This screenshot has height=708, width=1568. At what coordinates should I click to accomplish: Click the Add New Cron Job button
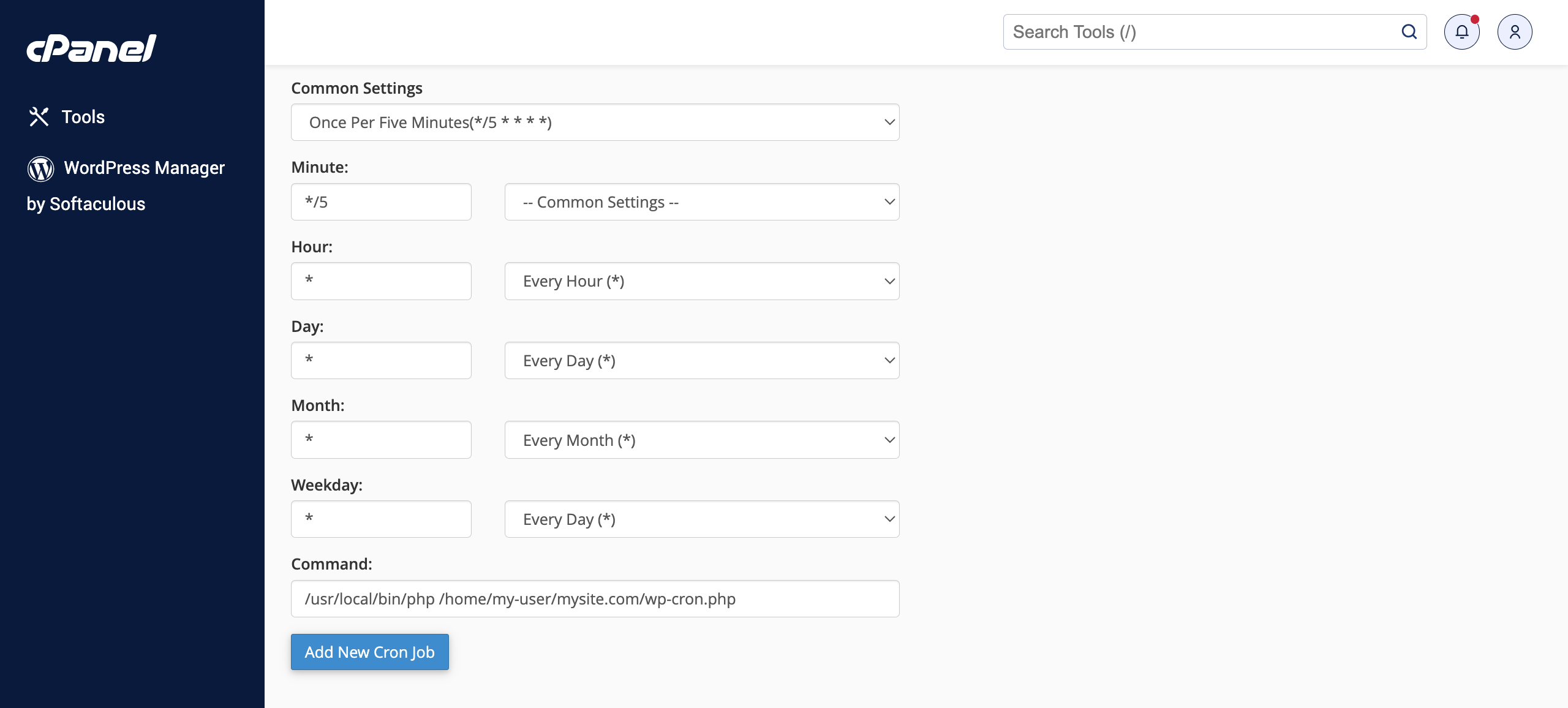coord(369,652)
